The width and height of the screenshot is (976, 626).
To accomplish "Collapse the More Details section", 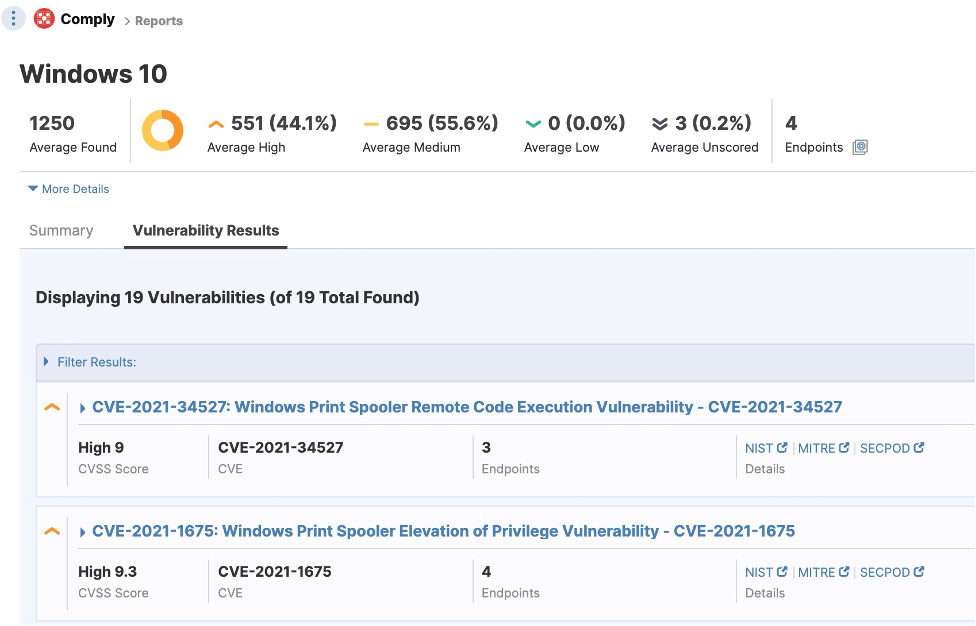I will coord(68,189).
